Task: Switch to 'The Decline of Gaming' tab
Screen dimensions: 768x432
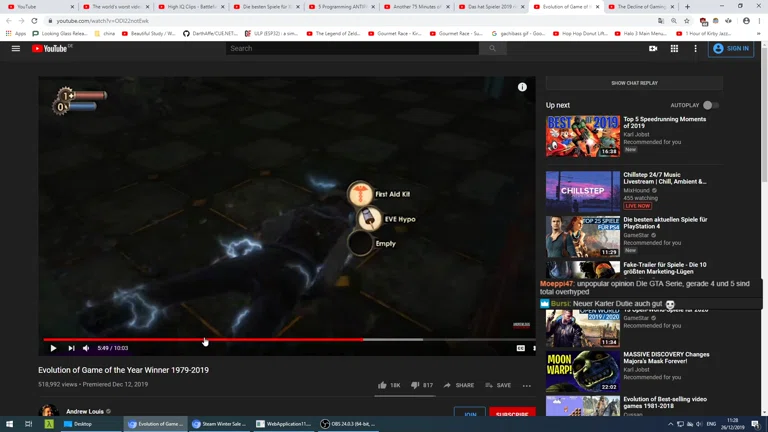Action: click(641, 7)
